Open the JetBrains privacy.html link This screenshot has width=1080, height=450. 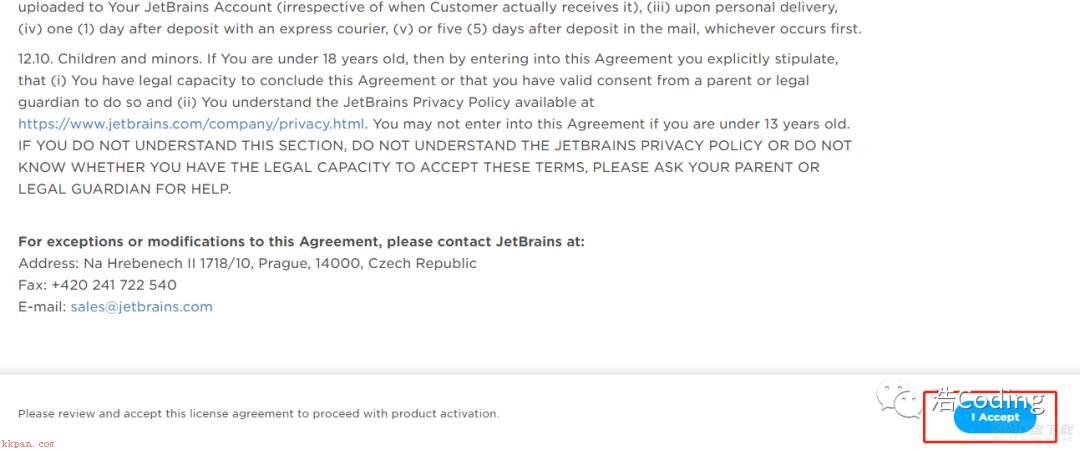coord(192,124)
